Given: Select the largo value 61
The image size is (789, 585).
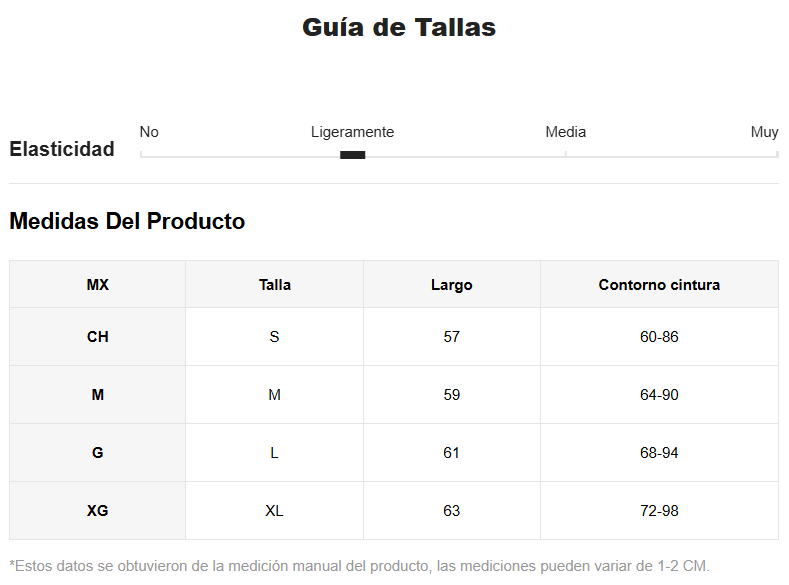Looking at the screenshot, I should coord(451,453).
